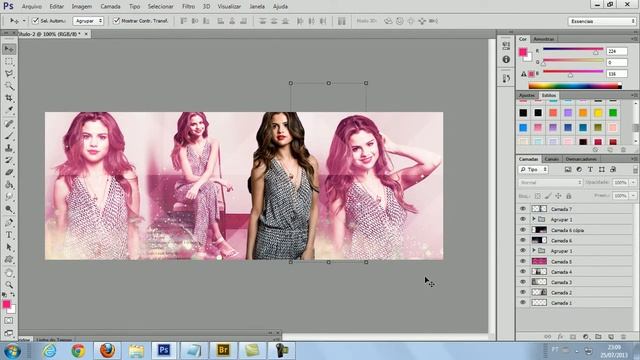Expand the Agrupar 1 group below Camada 7
The image size is (640, 360).
pos(533,219)
